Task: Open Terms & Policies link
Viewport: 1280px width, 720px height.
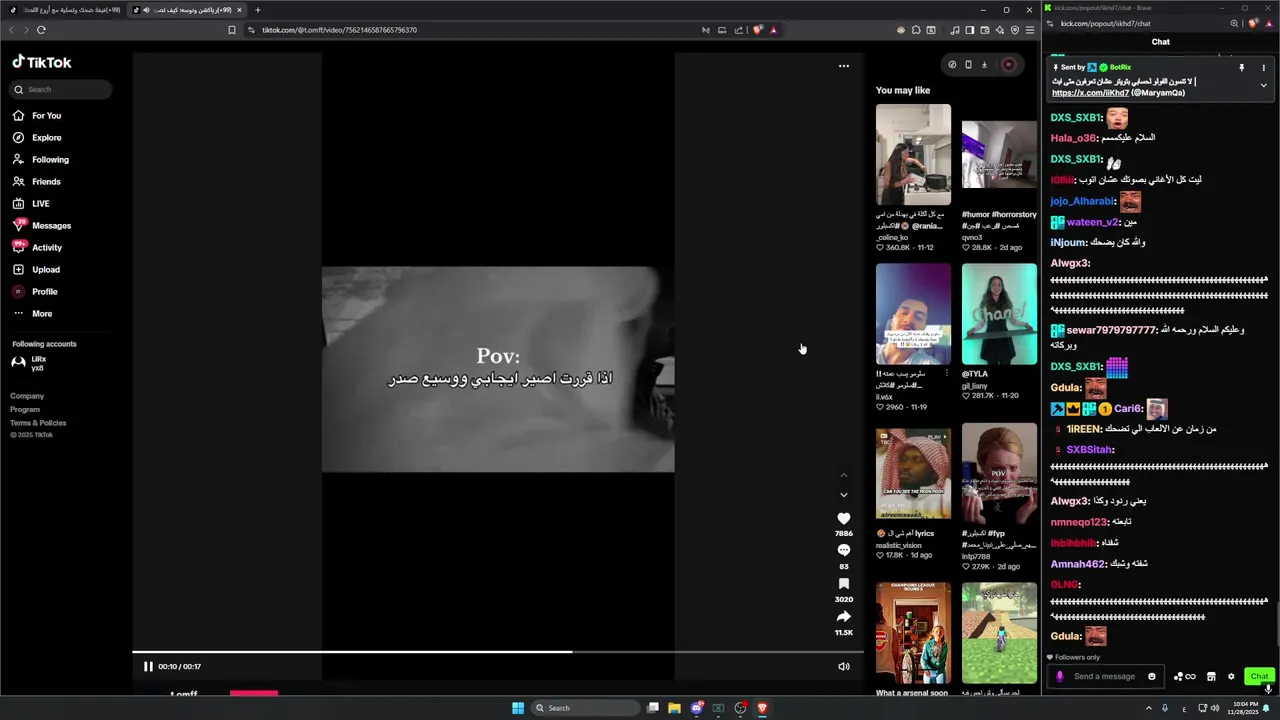Action: [38, 423]
